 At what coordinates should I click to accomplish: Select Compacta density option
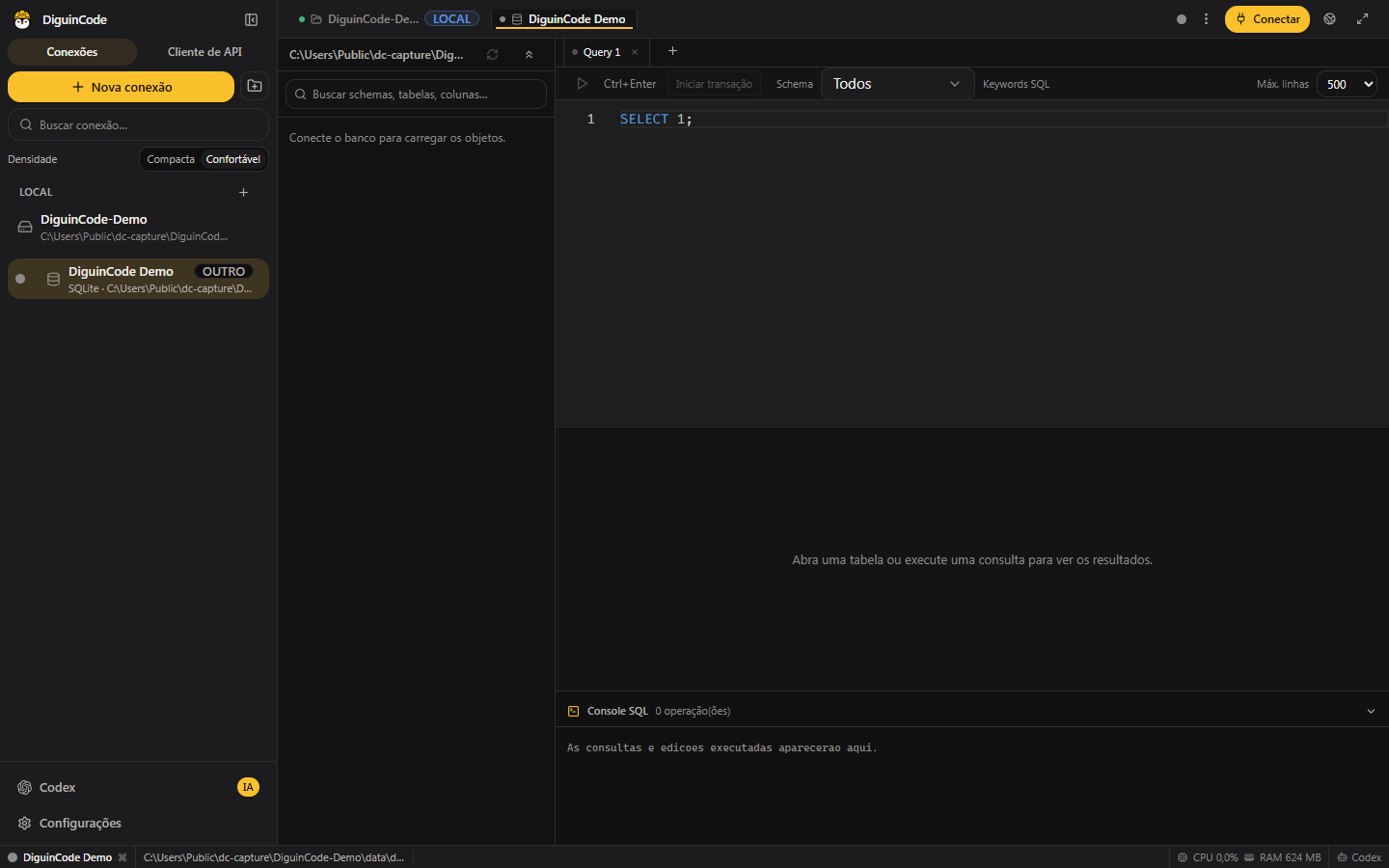point(171,159)
